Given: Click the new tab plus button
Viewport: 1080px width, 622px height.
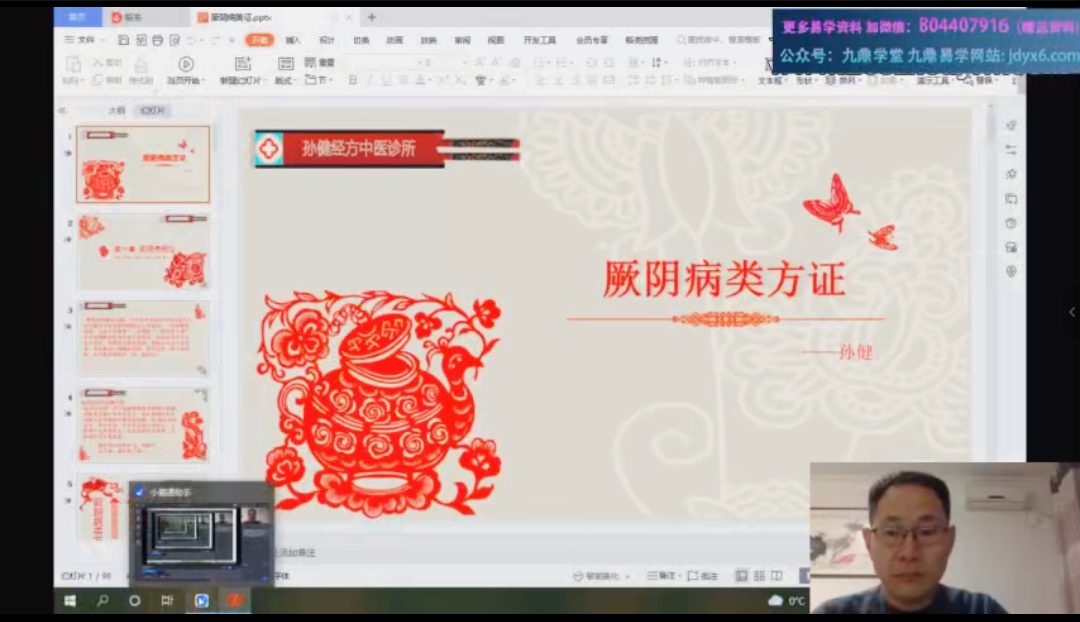Looking at the screenshot, I should tap(372, 17).
